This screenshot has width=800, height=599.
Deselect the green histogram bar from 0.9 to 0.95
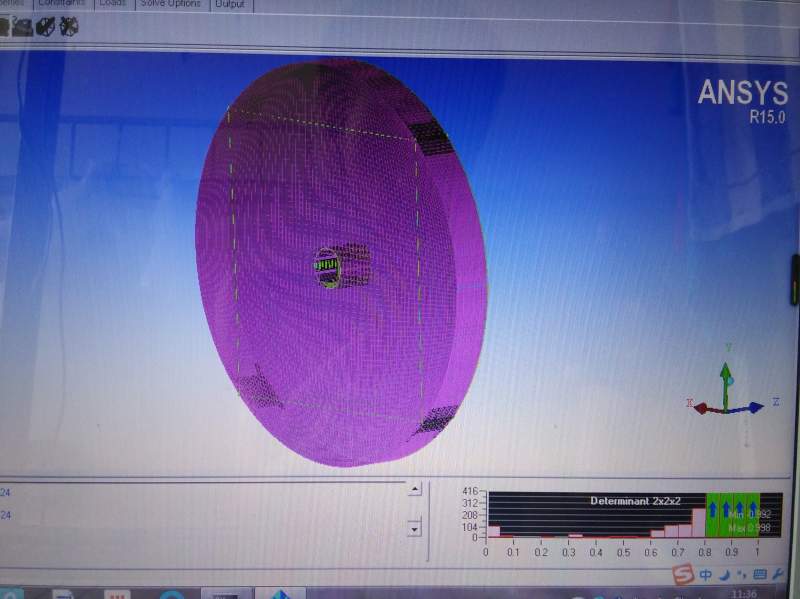point(740,515)
